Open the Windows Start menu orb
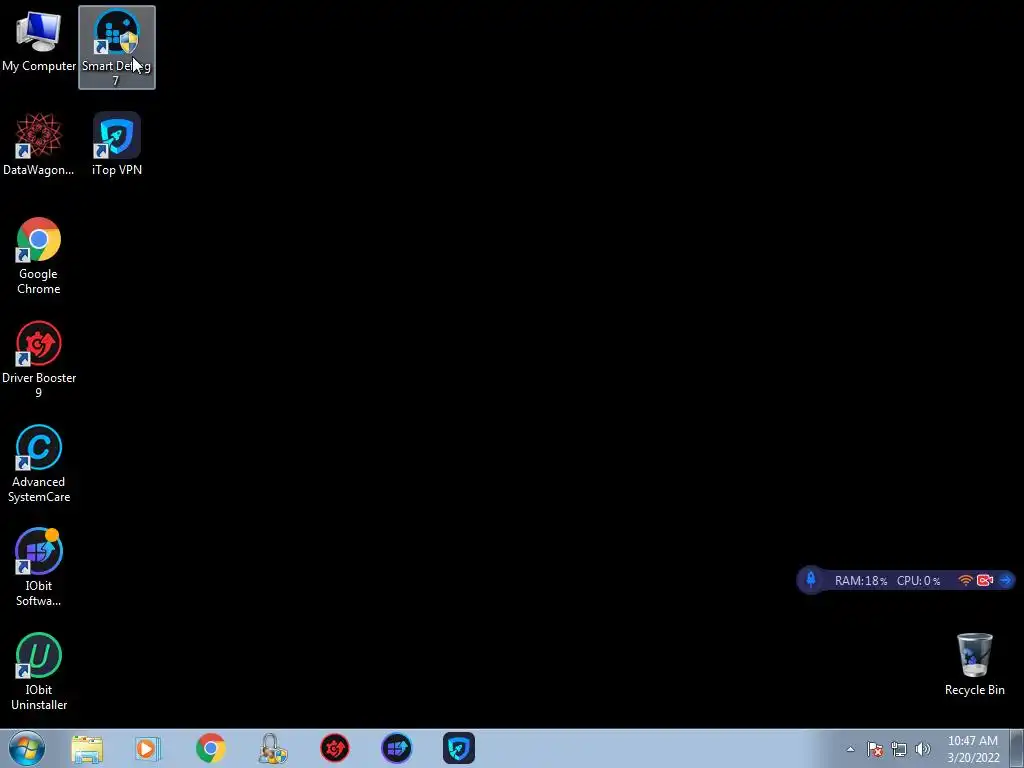This screenshot has width=1024, height=768. [x=27, y=748]
